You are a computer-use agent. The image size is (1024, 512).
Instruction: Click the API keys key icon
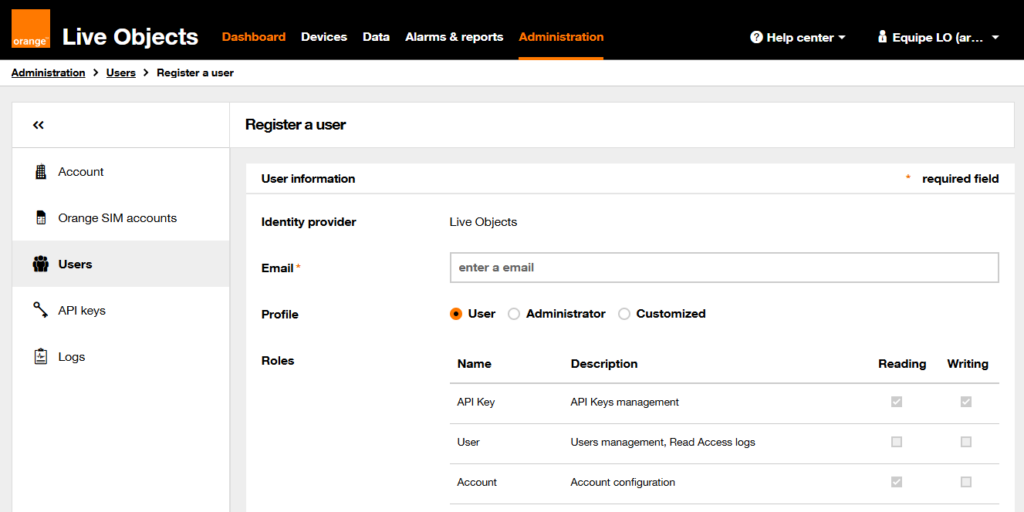pos(41,311)
